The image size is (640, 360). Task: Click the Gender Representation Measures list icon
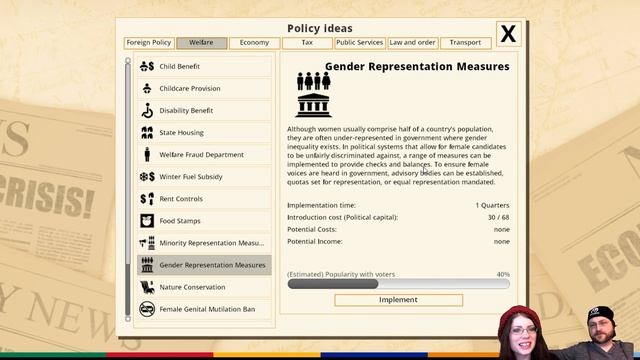click(147, 265)
